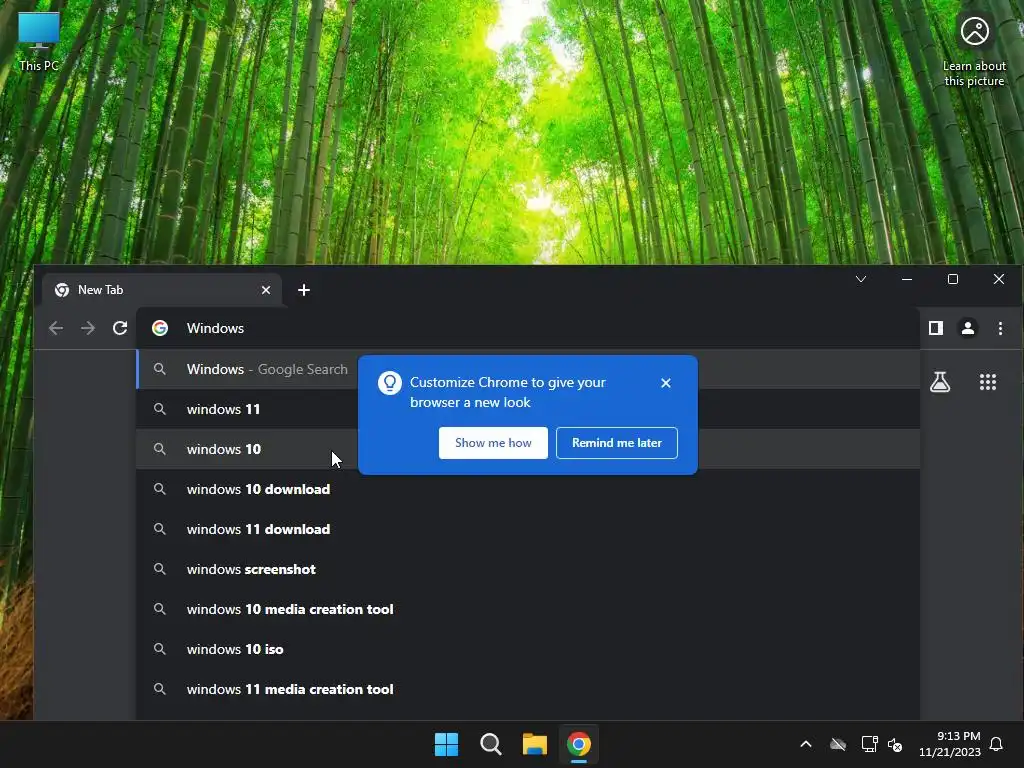The width and height of the screenshot is (1024, 768).
Task: Open the clock showing 9:13 PM
Action: (950, 744)
